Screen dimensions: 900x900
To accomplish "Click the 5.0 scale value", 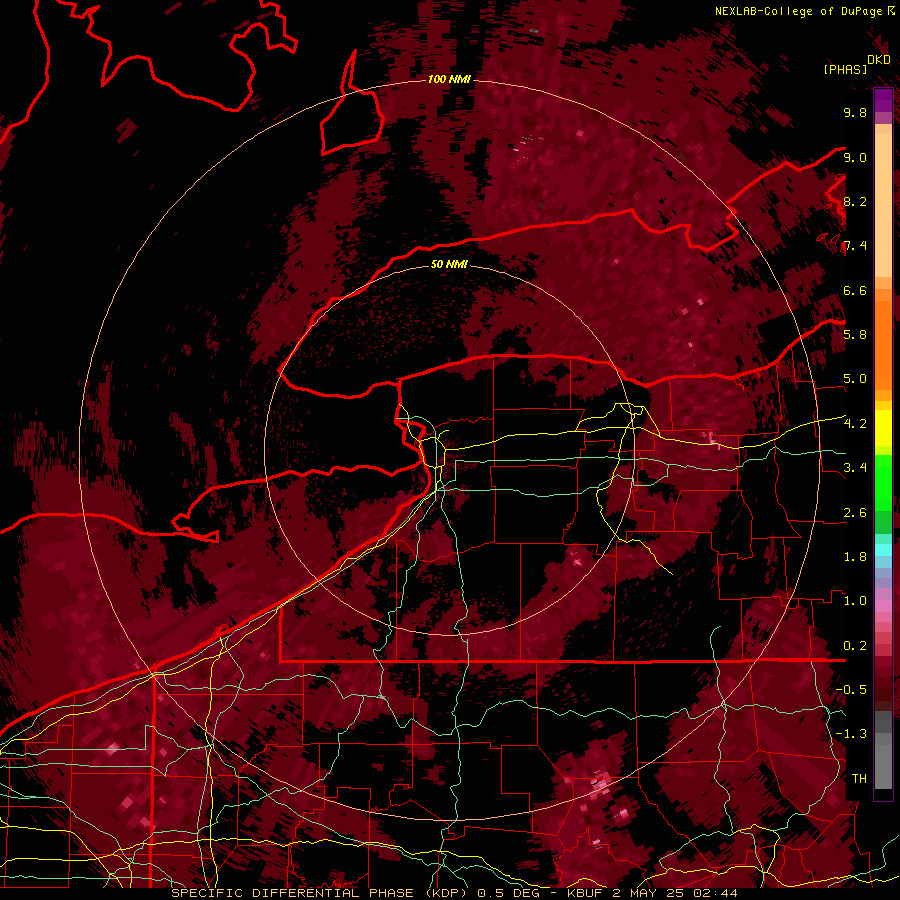I will [x=855, y=379].
